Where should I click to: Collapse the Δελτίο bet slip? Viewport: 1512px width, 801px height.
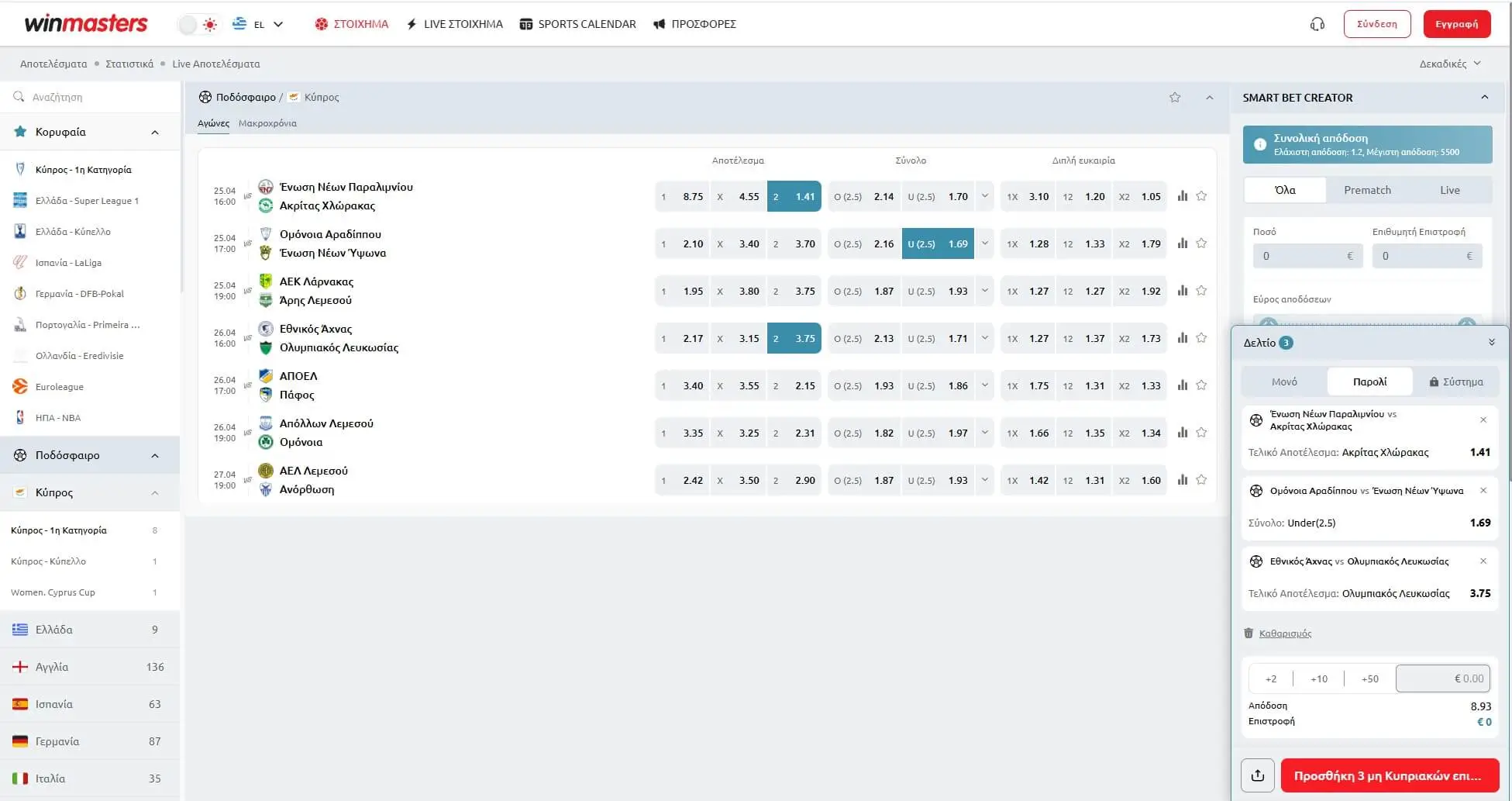(1492, 343)
